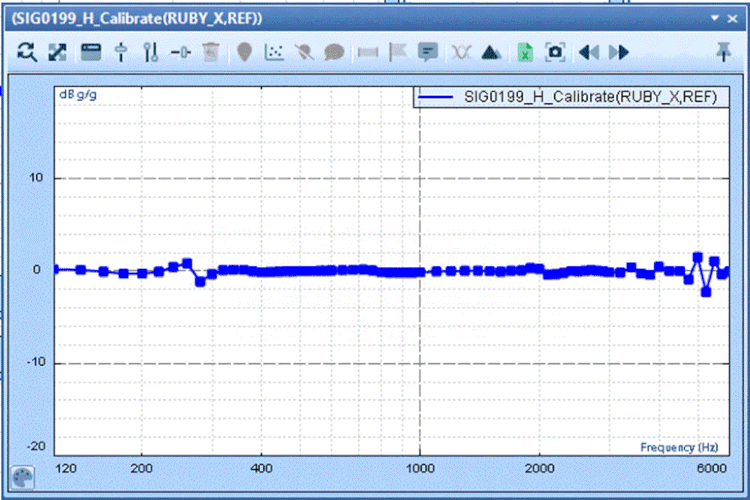Click the dB g/g Y-axis unit label
Image resolution: width=750 pixels, height=500 pixels.
(x=78, y=95)
